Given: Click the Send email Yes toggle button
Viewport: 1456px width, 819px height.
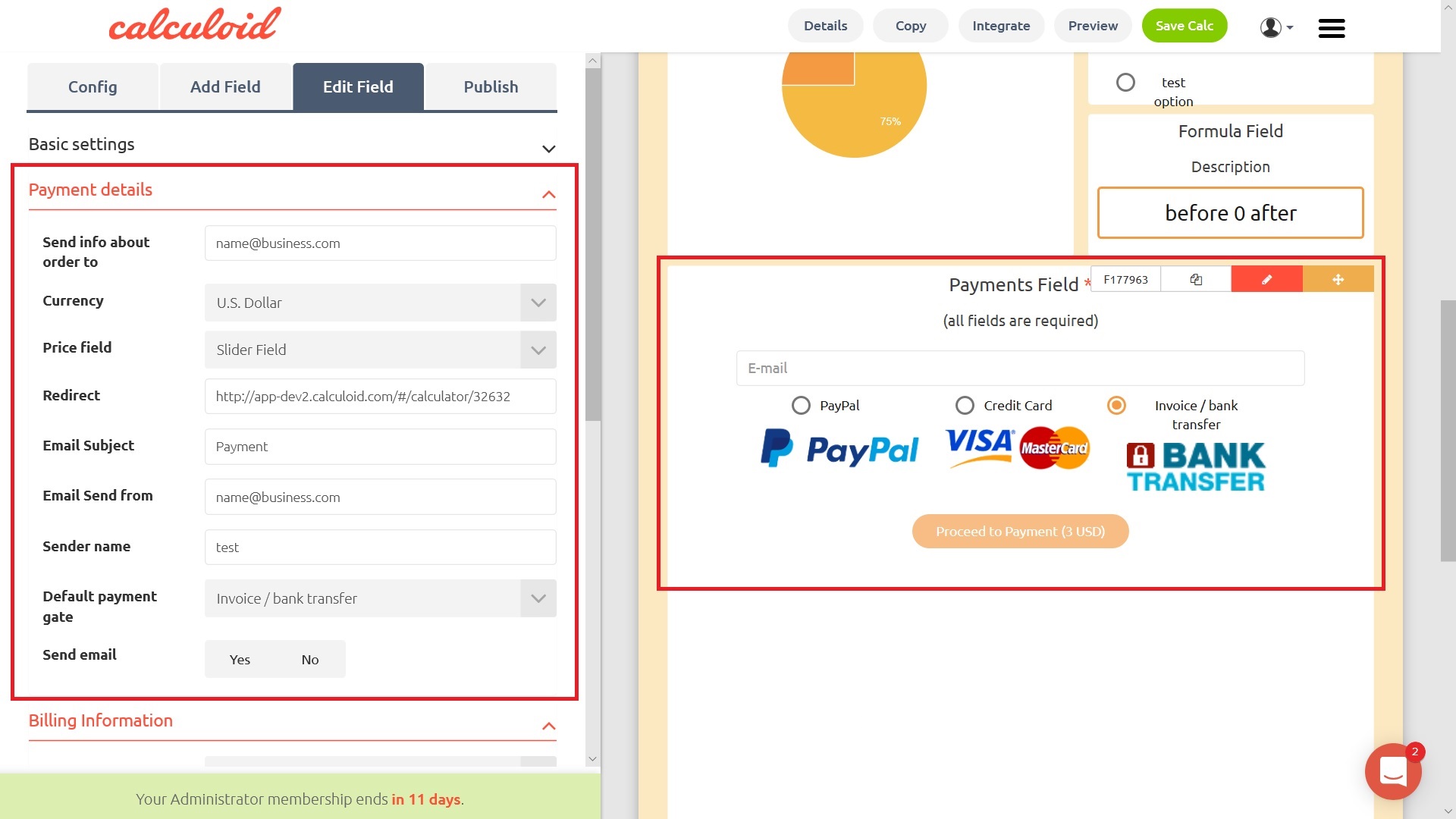Looking at the screenshot, I should (240, 659).
